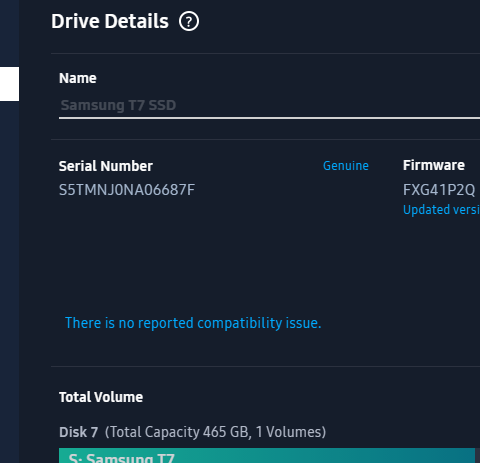Image resolution: width=480 pixels, height=463 pixels.
Task: Edit the drive name field Samsung T7 SSD
Action: [x=269, y=105]
